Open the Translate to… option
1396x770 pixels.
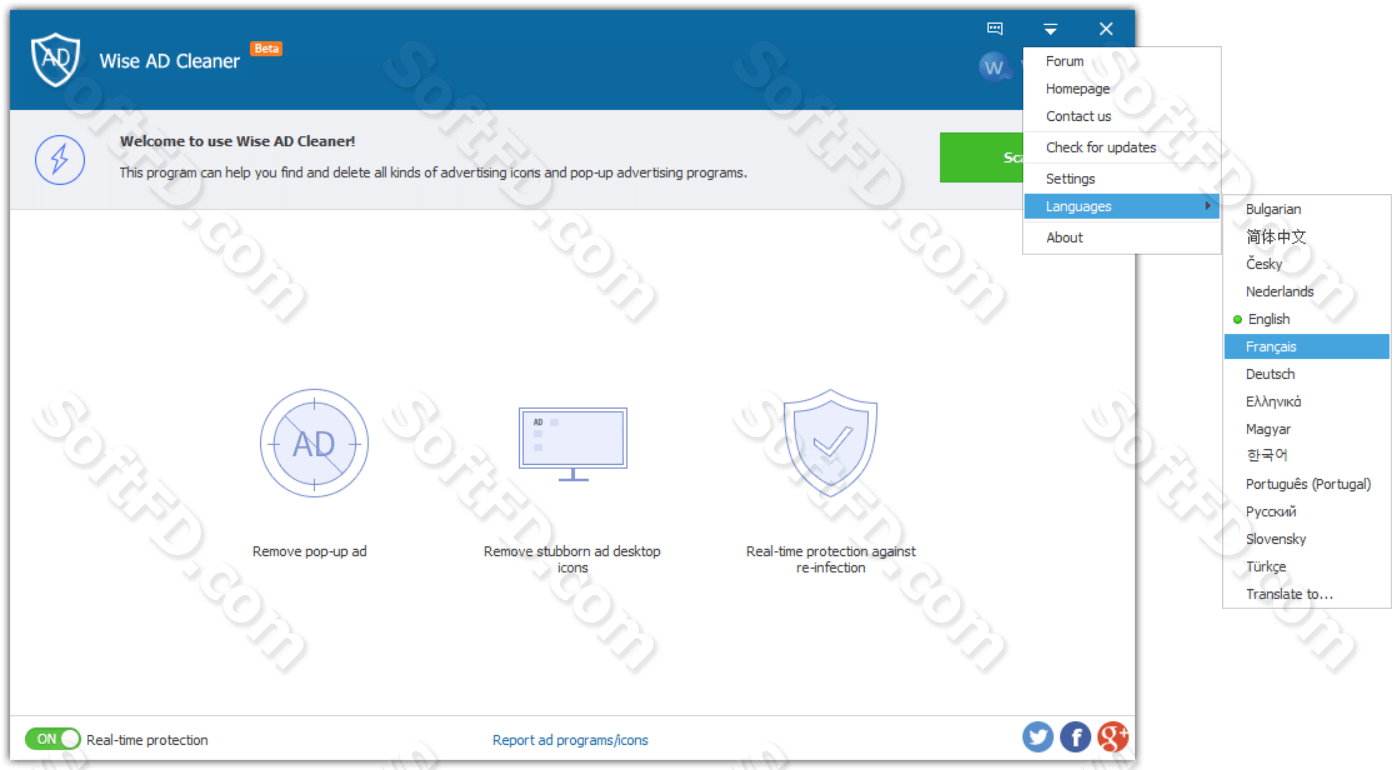pyautogui.click(x=1307, y=594)
